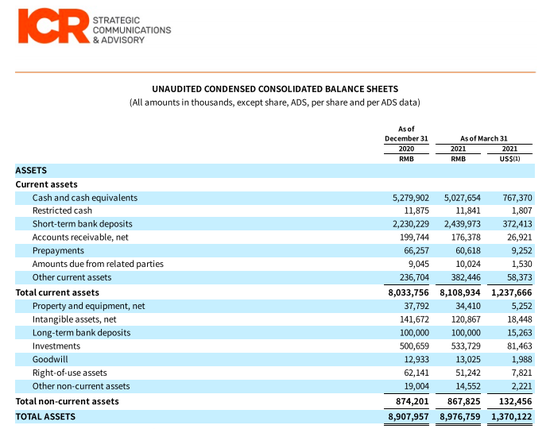The width and height of the screenshot is (550, 429).
Task: Click the ICR logo
Action: pyautogui.click(x=53, y=26)
